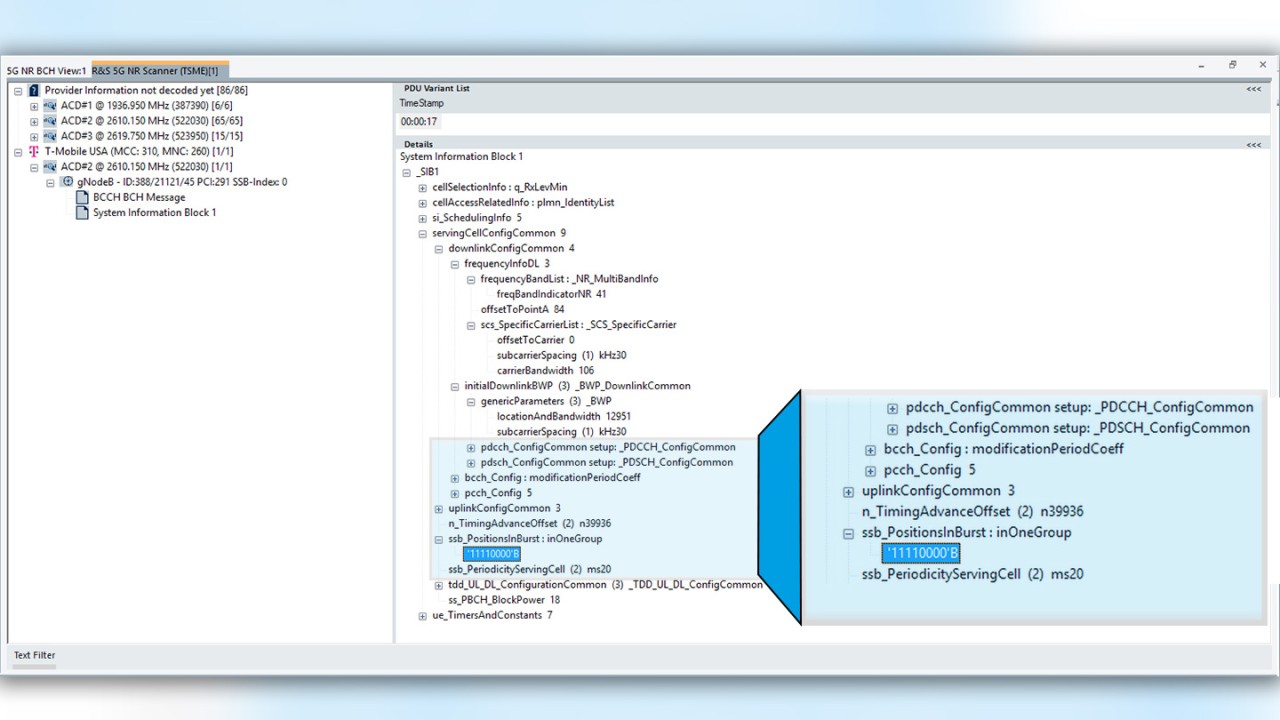1280x720 pixels.
Task: Expand the cellAccessRelatedInfo node
Action: point(422,203)
